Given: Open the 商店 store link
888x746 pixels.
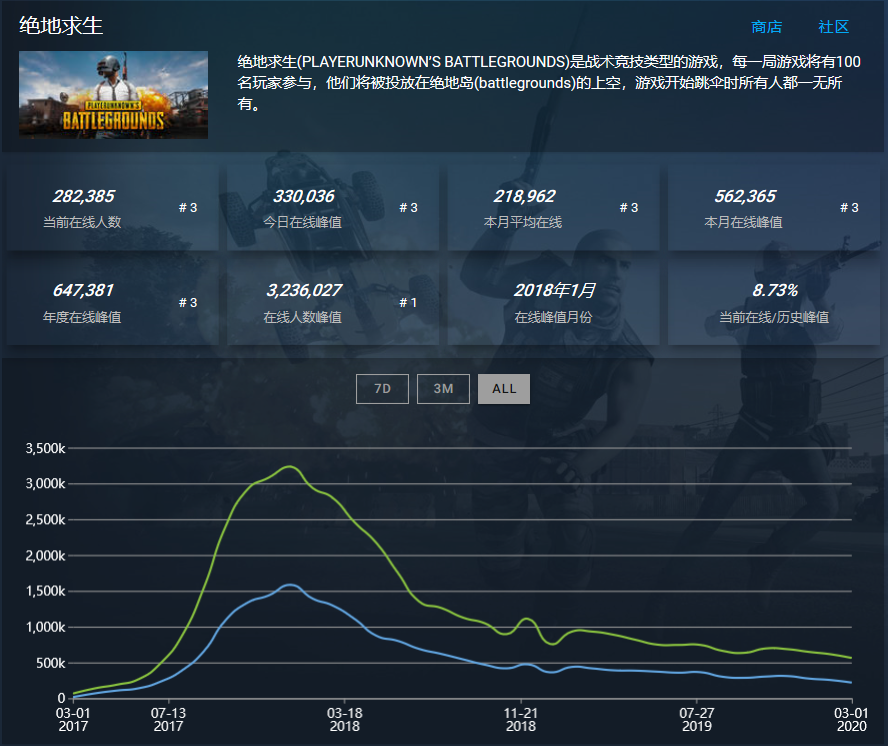Looking at the screenshot, I should [x=766, y=27].
